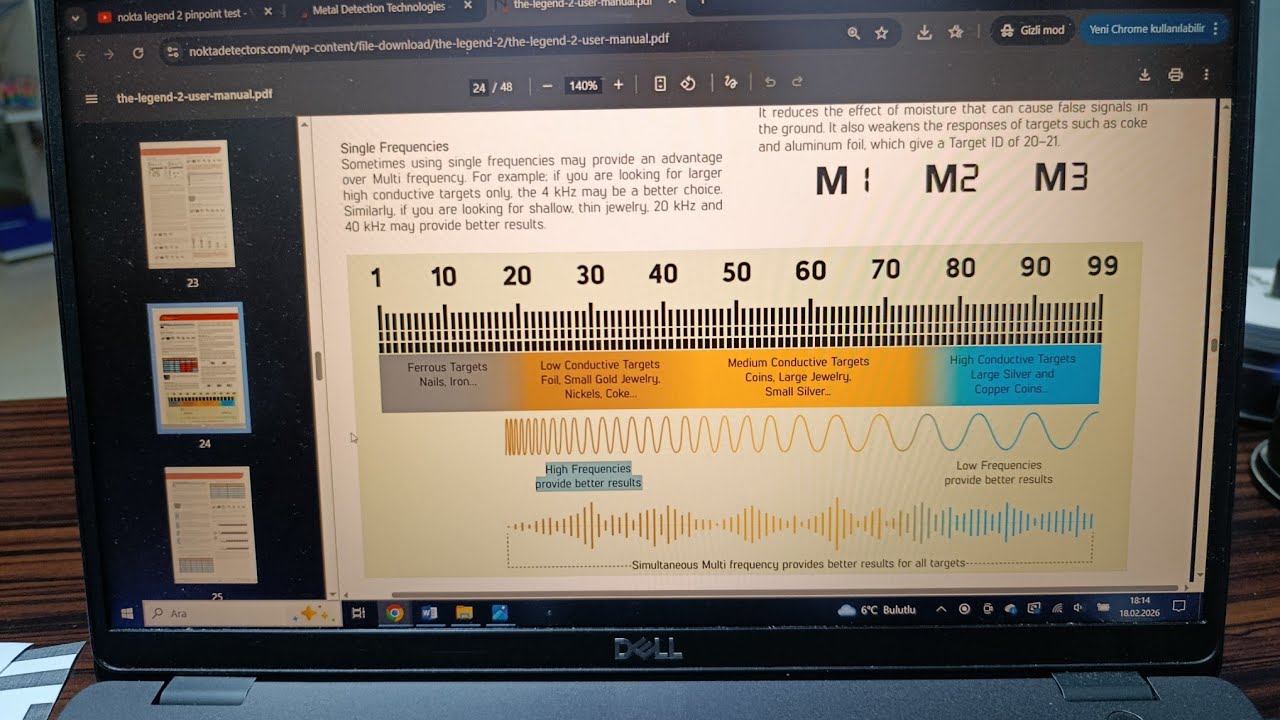This screenshot has height=720, width=1280.
Task: Open Task View on taskbar
Action: [359, 614]
